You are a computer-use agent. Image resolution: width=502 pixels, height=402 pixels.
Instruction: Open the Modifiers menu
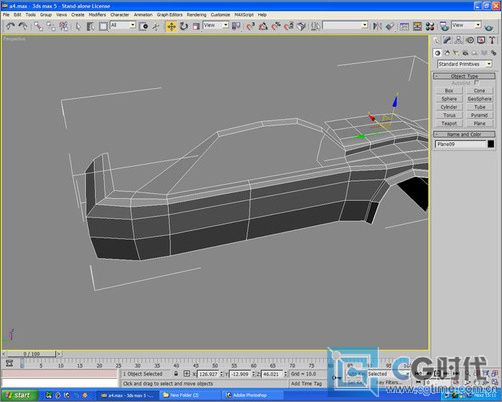(97, 15)
